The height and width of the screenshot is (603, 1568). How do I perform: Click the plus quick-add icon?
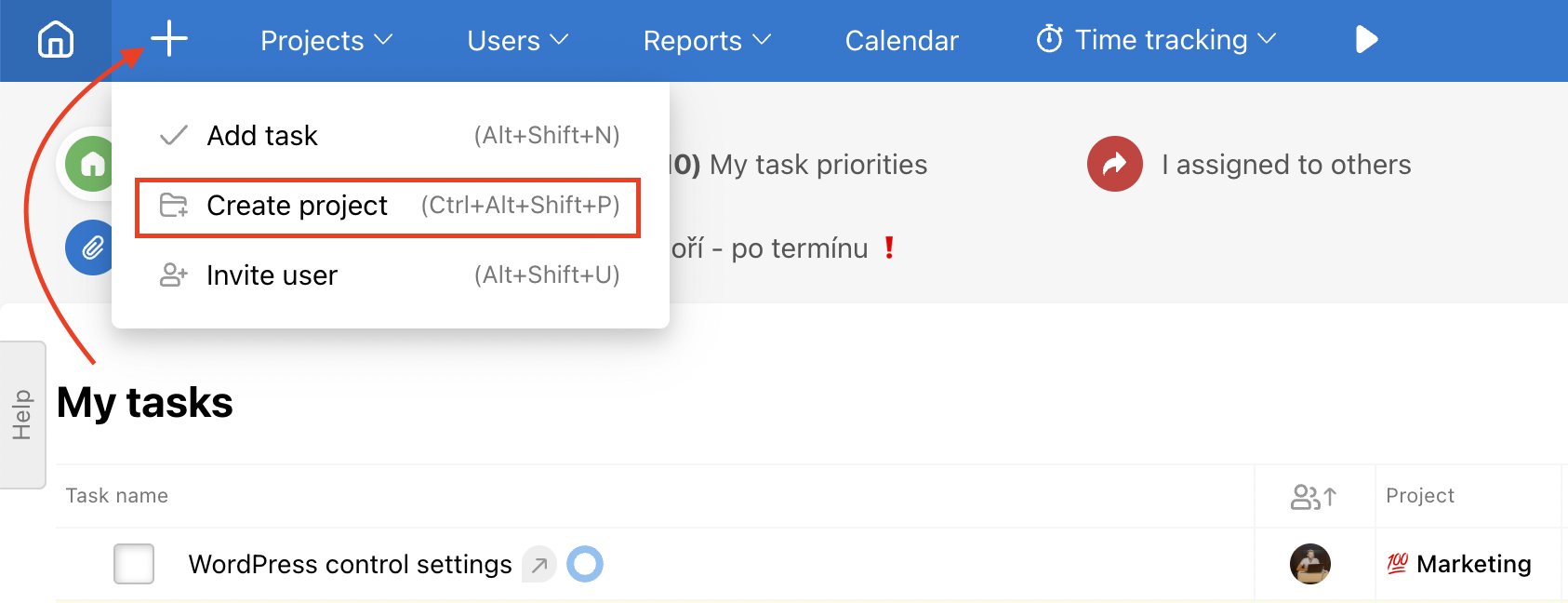point(169,39)
